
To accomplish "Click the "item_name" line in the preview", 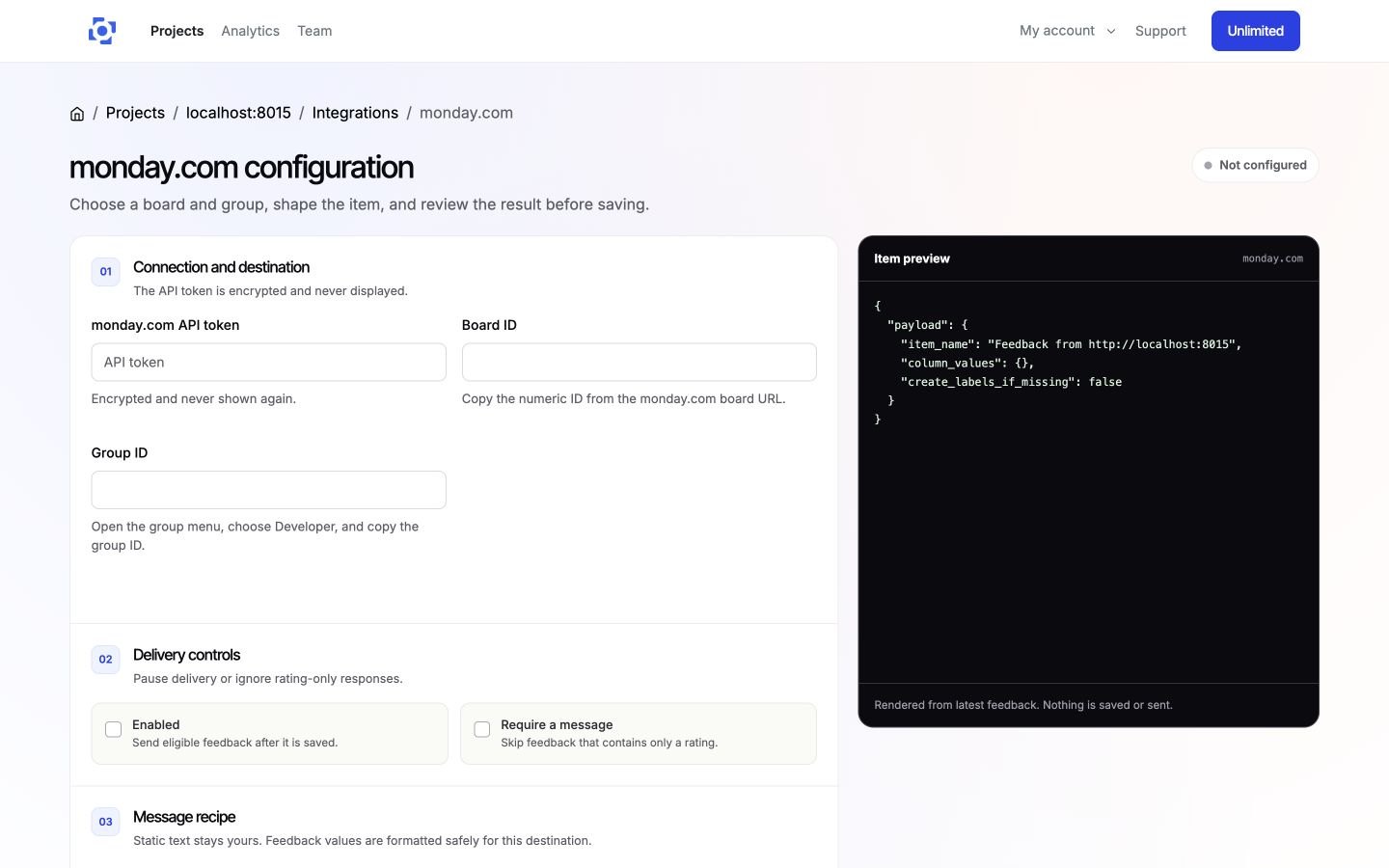I will tap(1071, 344).
